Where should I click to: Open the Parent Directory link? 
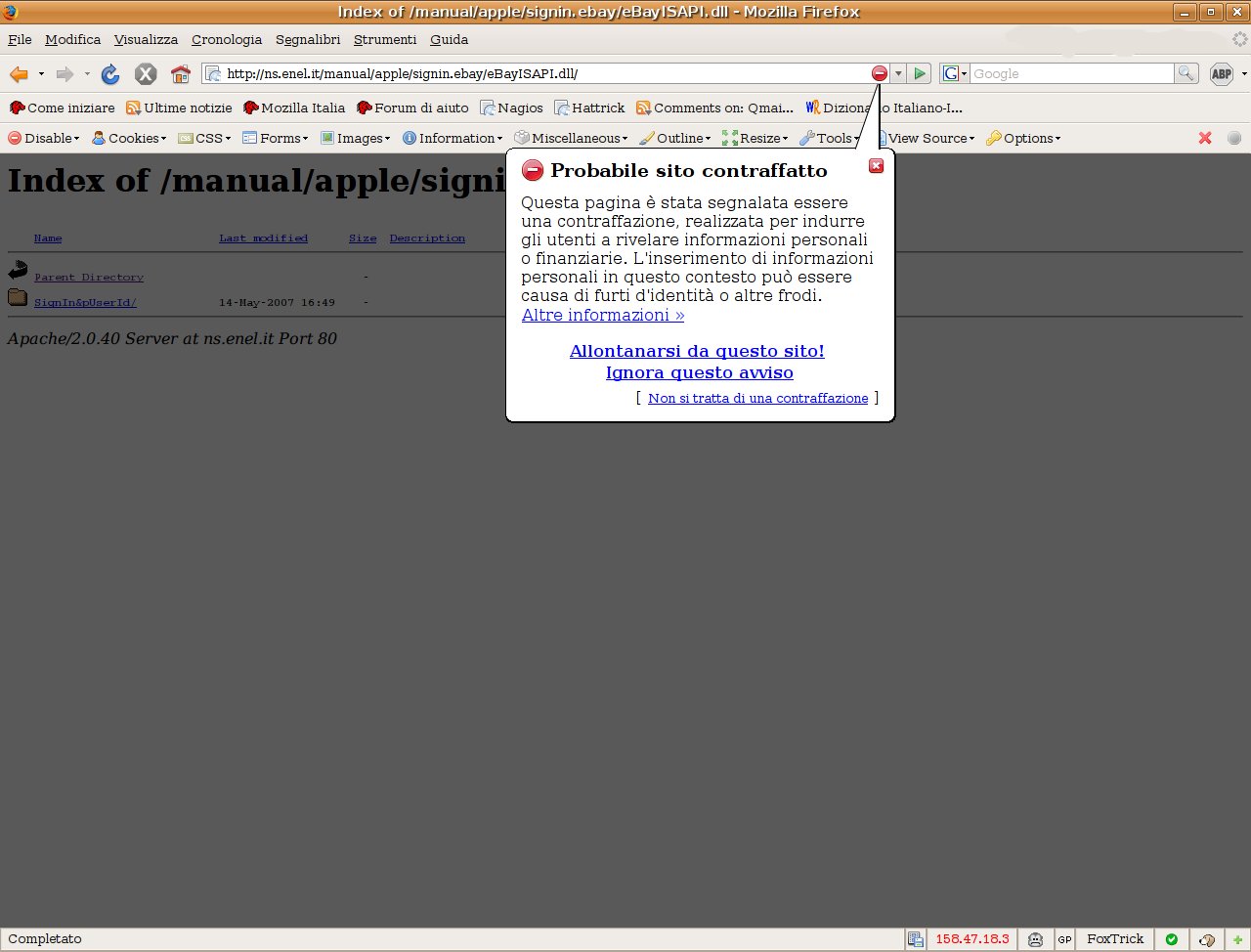point(89,278)
